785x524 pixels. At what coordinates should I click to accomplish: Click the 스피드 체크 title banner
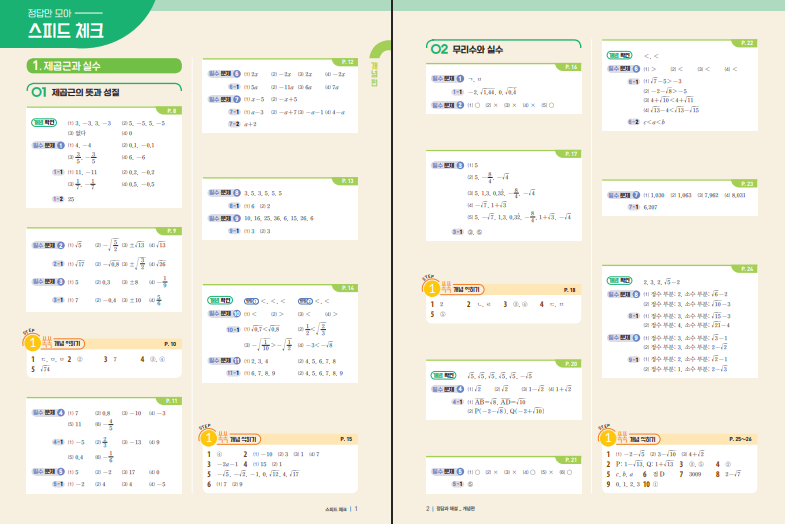[x=68, y=28]
